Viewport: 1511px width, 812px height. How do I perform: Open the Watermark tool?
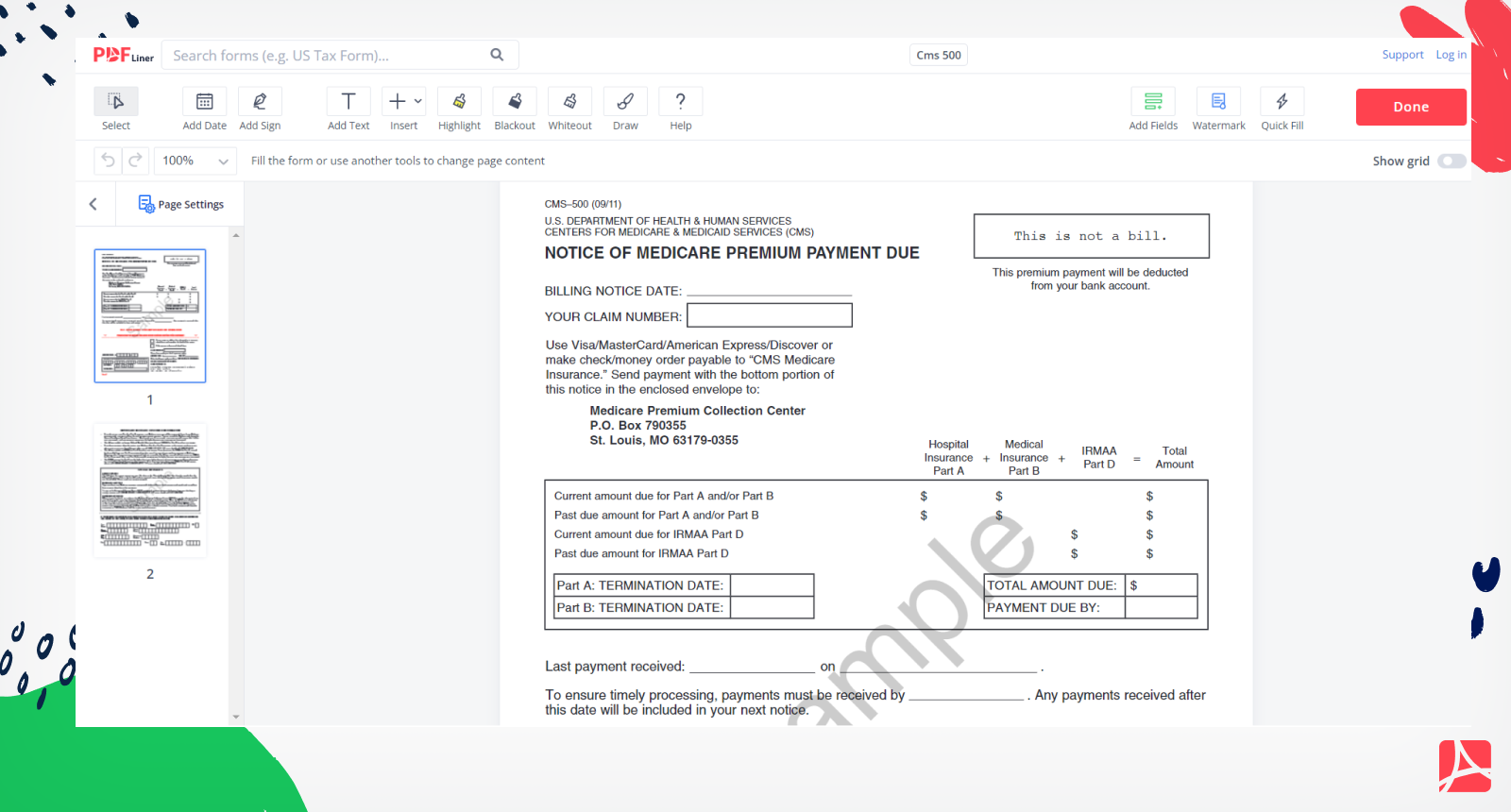(1218, 110)
